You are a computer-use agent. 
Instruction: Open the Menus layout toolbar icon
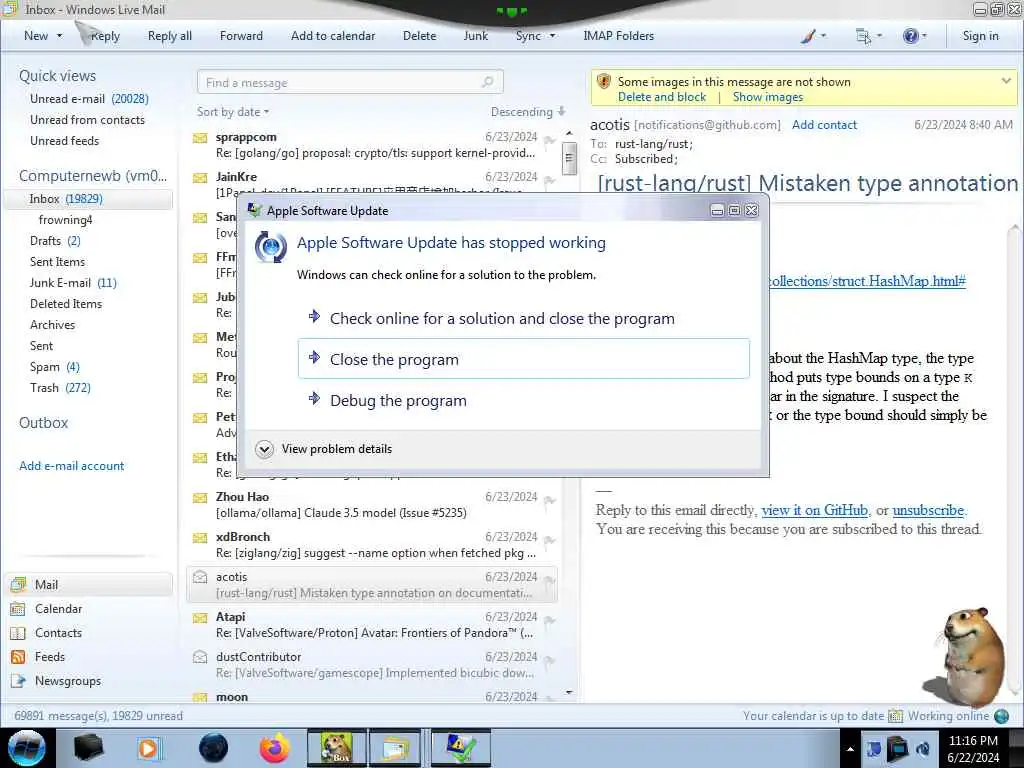tap(863, 37)
